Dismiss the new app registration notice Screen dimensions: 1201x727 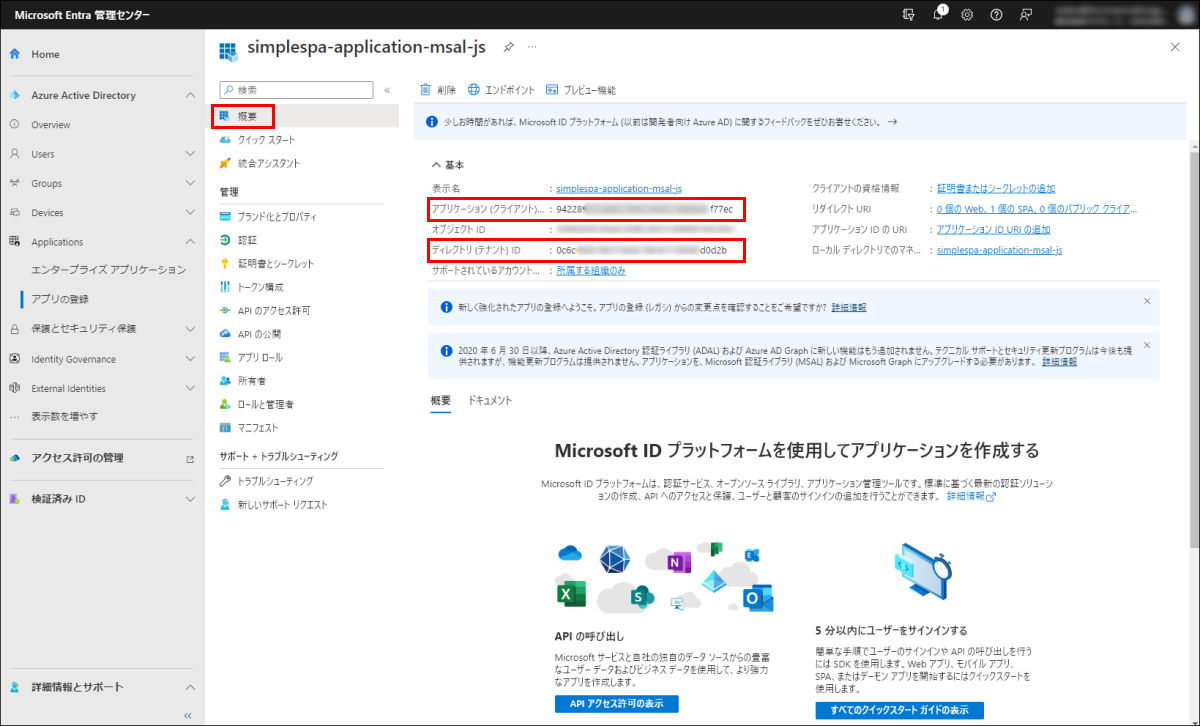[x=1147, y=300]
